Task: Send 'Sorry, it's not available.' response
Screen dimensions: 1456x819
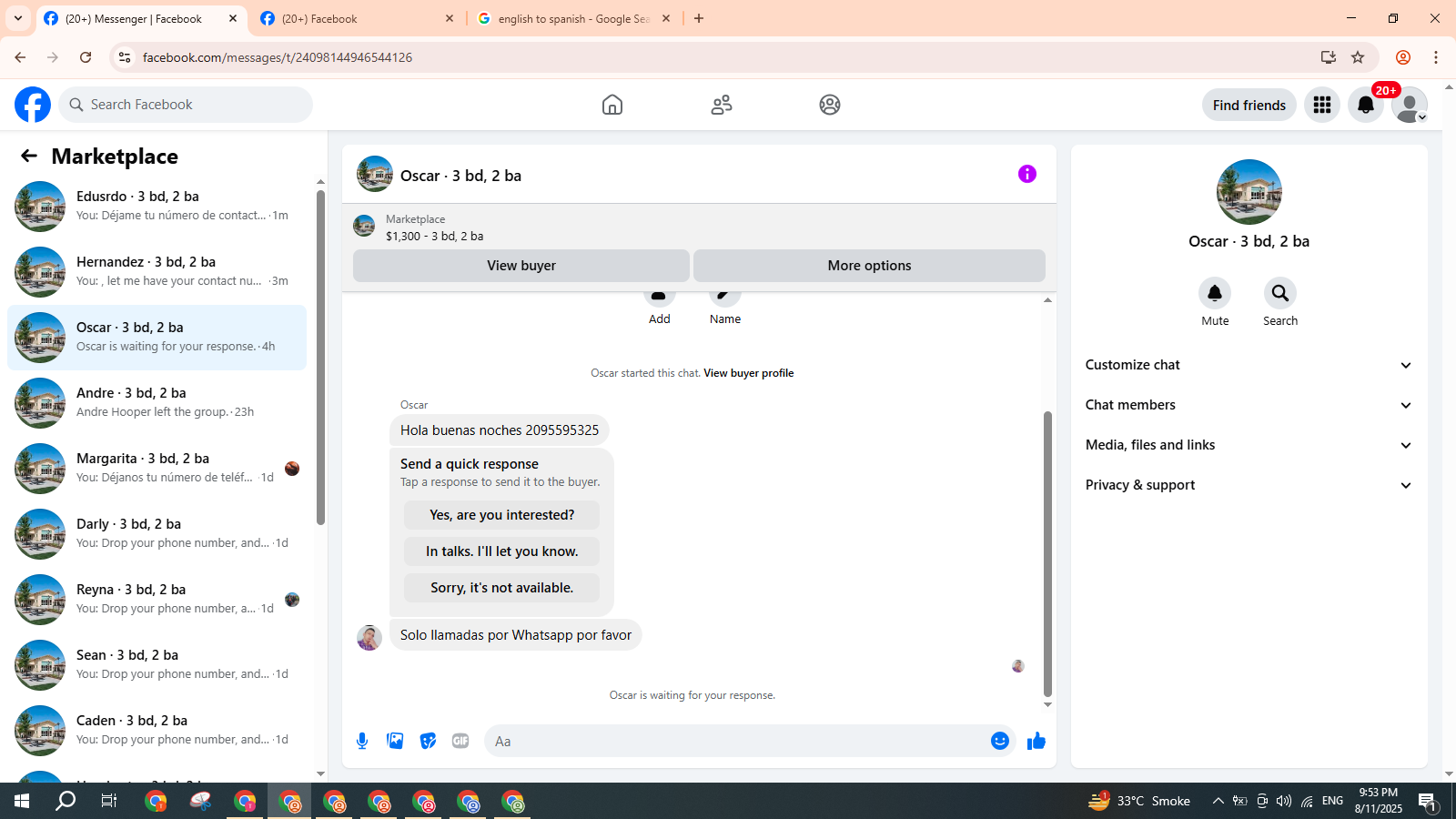Action: pos(501,588)
